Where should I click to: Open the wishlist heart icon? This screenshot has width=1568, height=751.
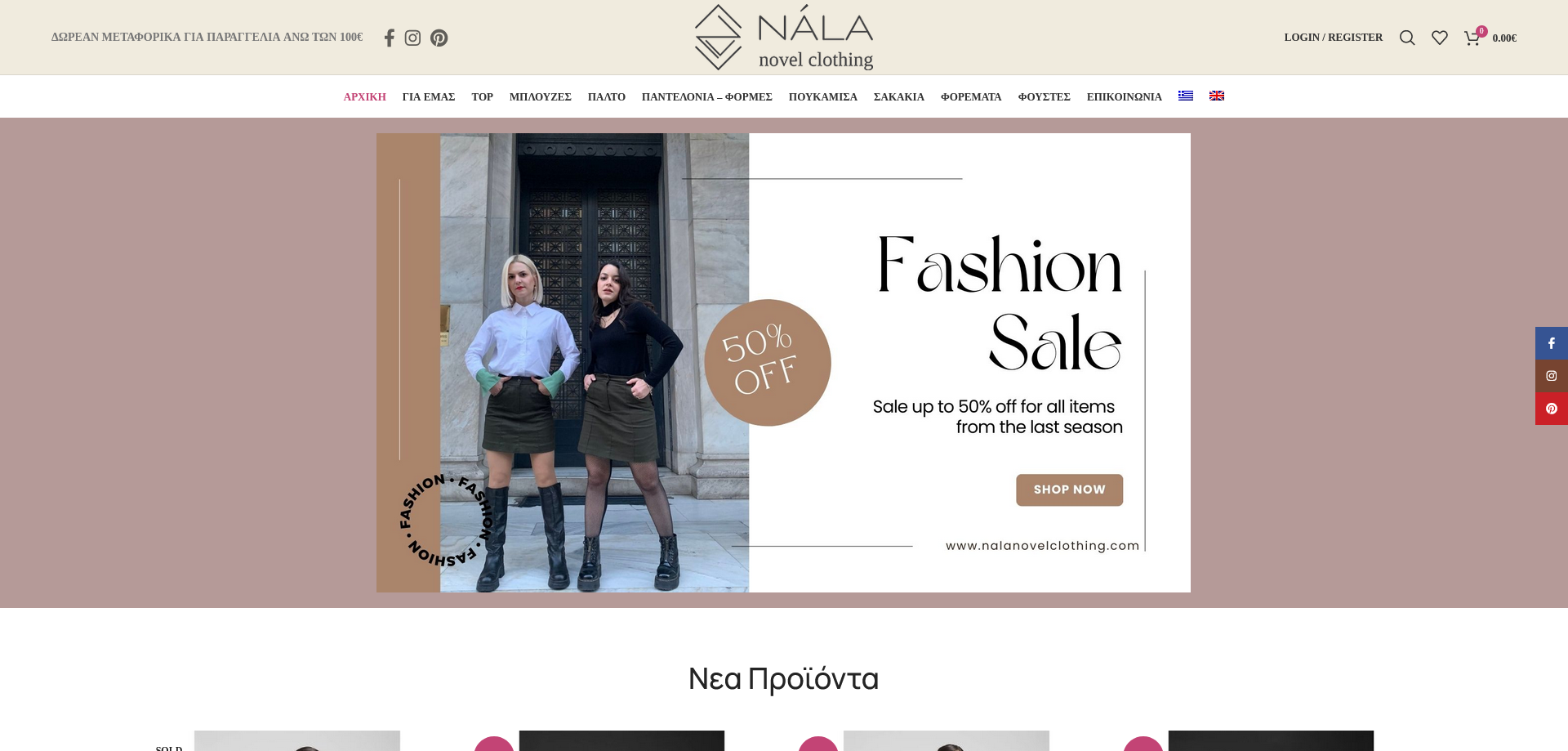point(1439,38)
